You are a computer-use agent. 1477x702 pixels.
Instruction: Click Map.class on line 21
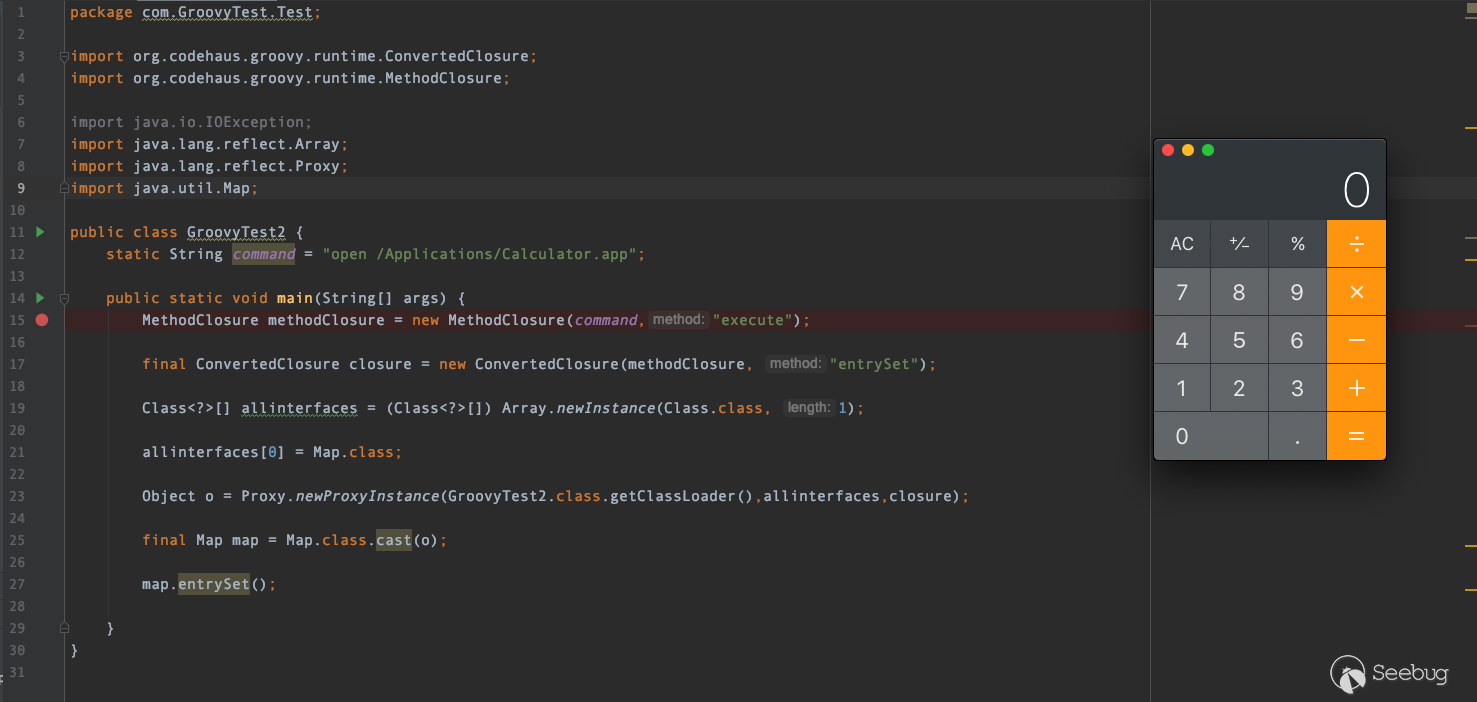[353, 452]
